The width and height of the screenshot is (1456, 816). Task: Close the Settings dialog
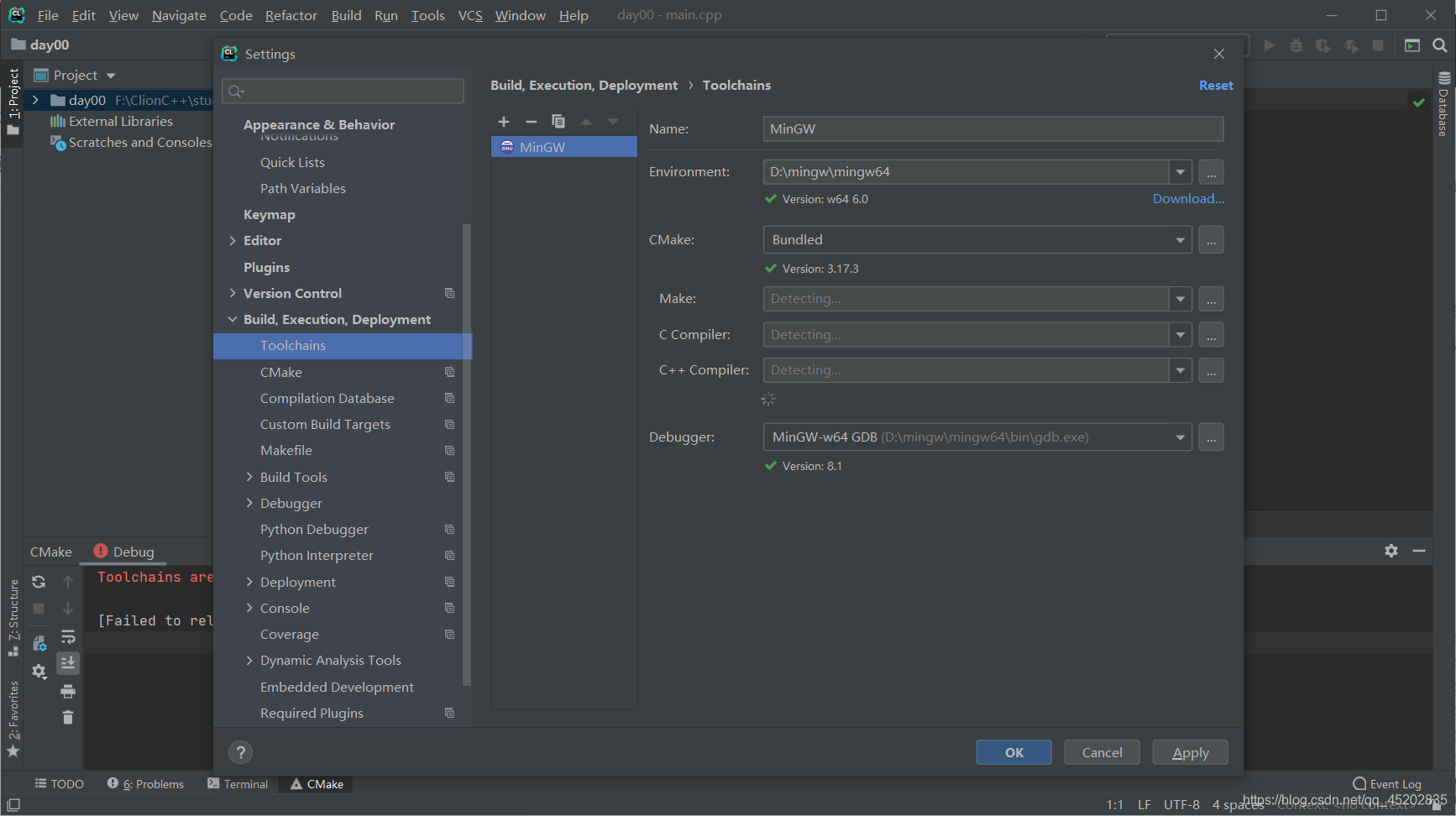click(1219, 54)
